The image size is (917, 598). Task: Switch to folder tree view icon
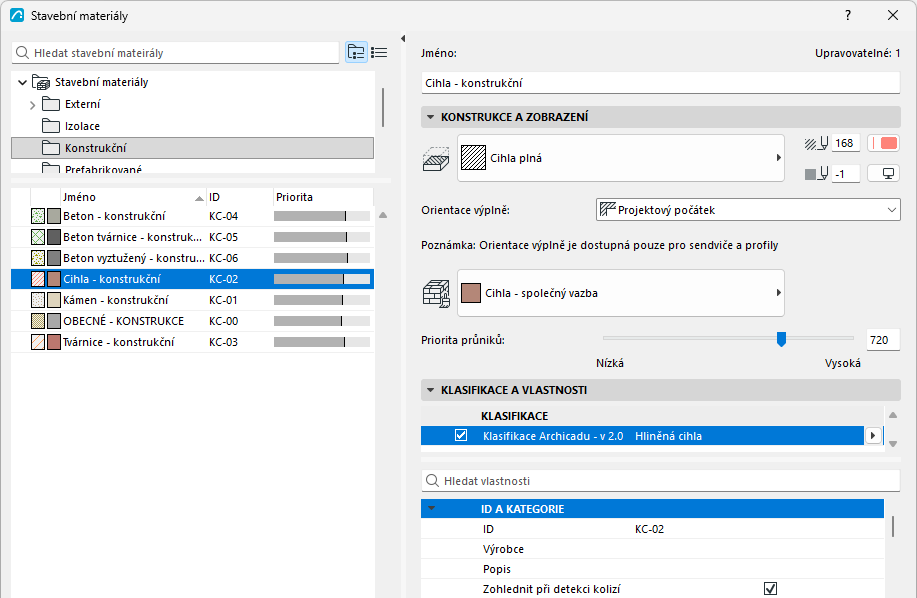(x=356, y=53)
